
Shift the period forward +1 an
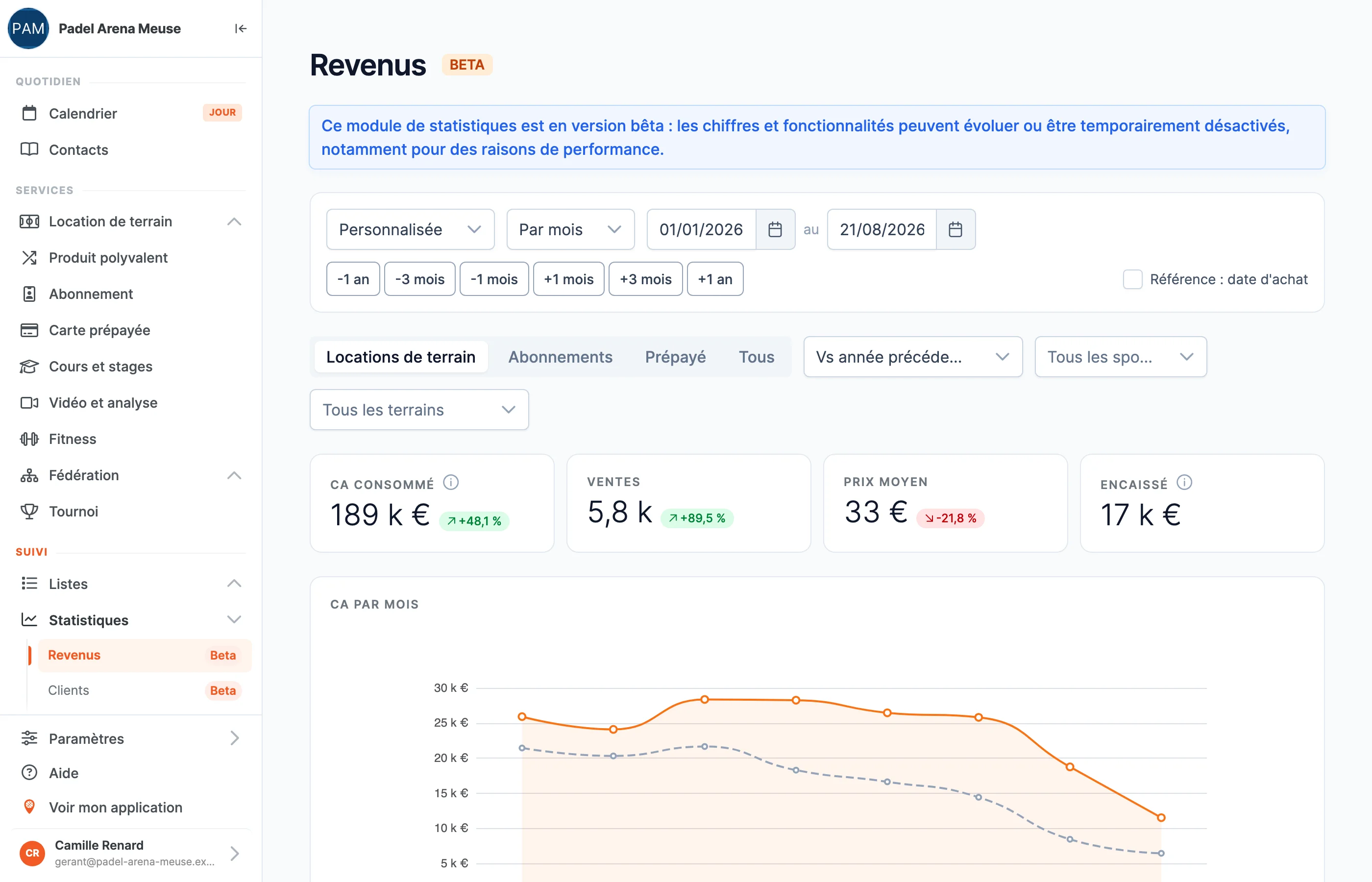pos(714,279)
